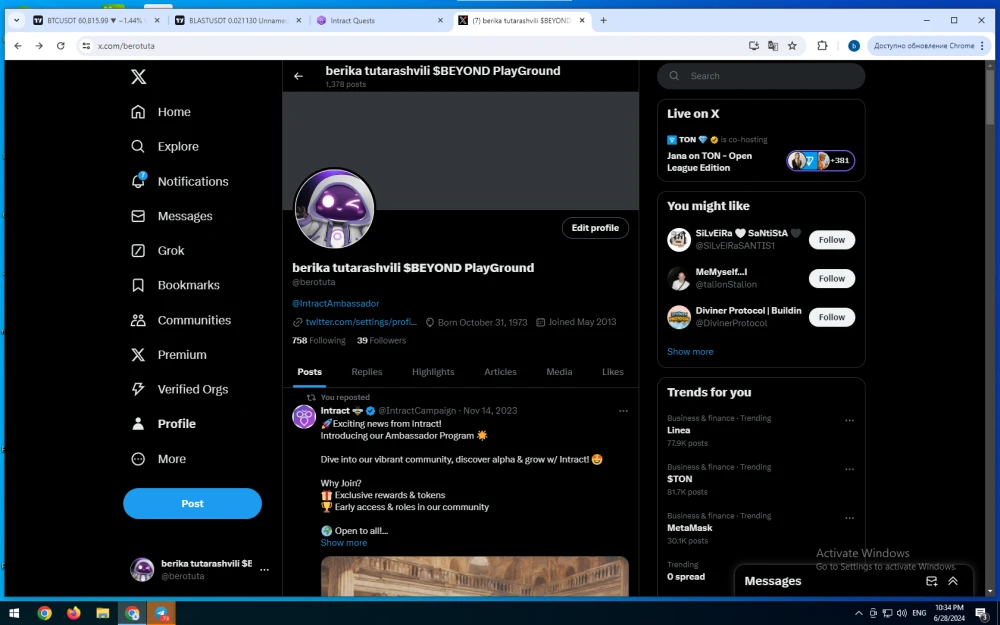Click the X logo in sidebar
This screenshot has width=1000, height=625.
tap(138, 77)
